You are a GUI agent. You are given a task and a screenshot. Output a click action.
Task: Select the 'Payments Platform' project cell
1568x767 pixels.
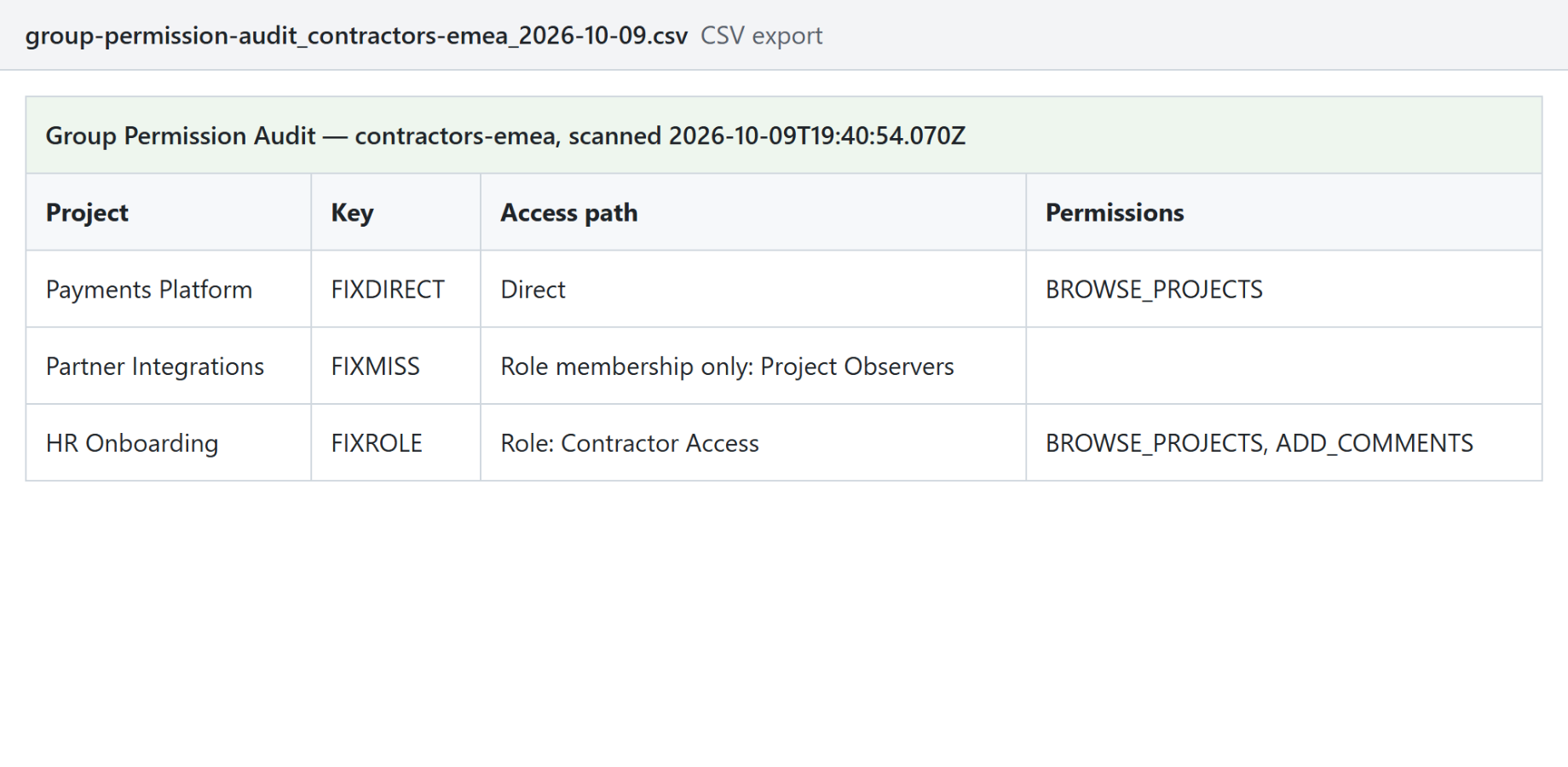pos(169,289)
